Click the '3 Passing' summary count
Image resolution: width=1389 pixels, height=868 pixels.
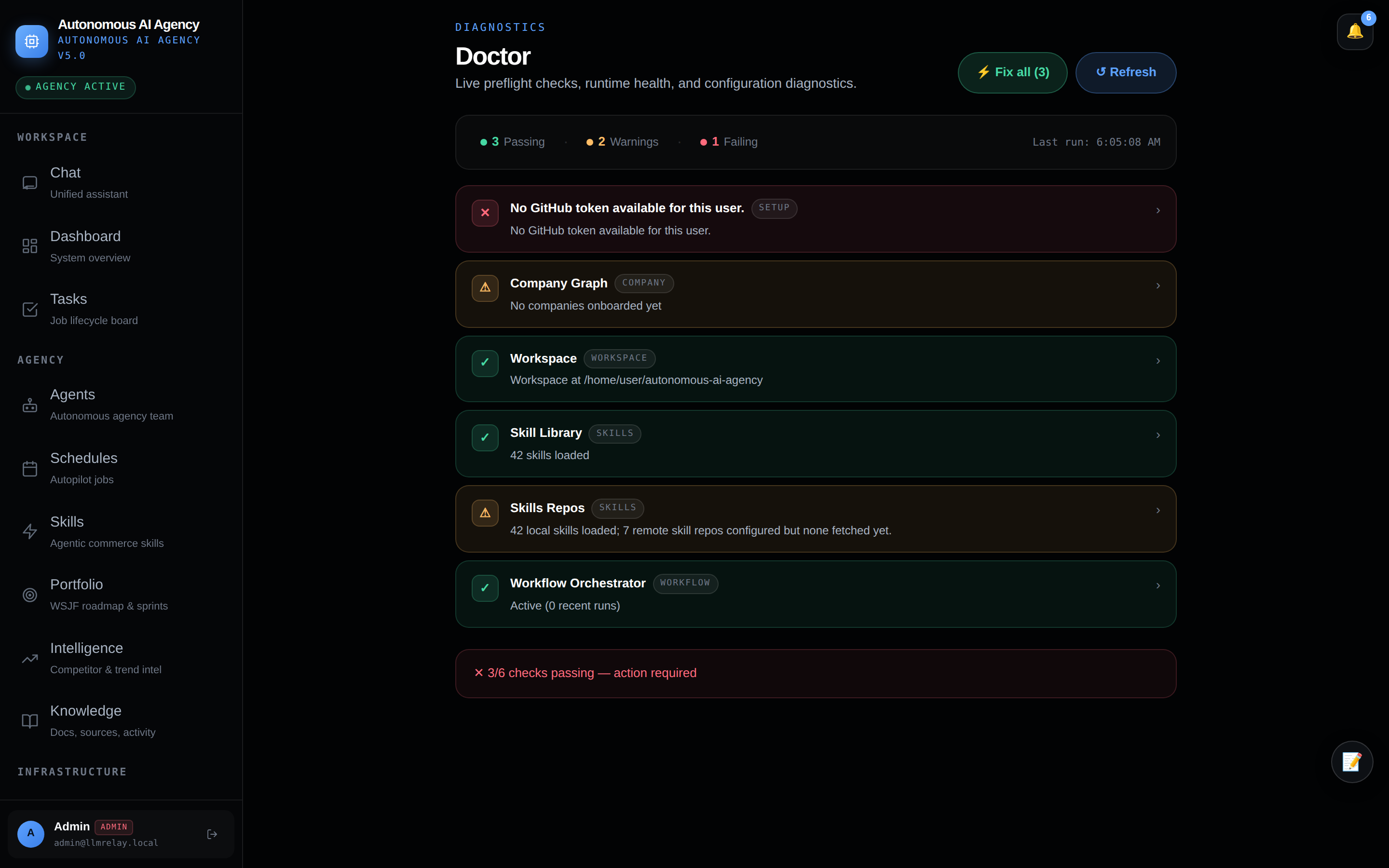click(x=512, y=142)
